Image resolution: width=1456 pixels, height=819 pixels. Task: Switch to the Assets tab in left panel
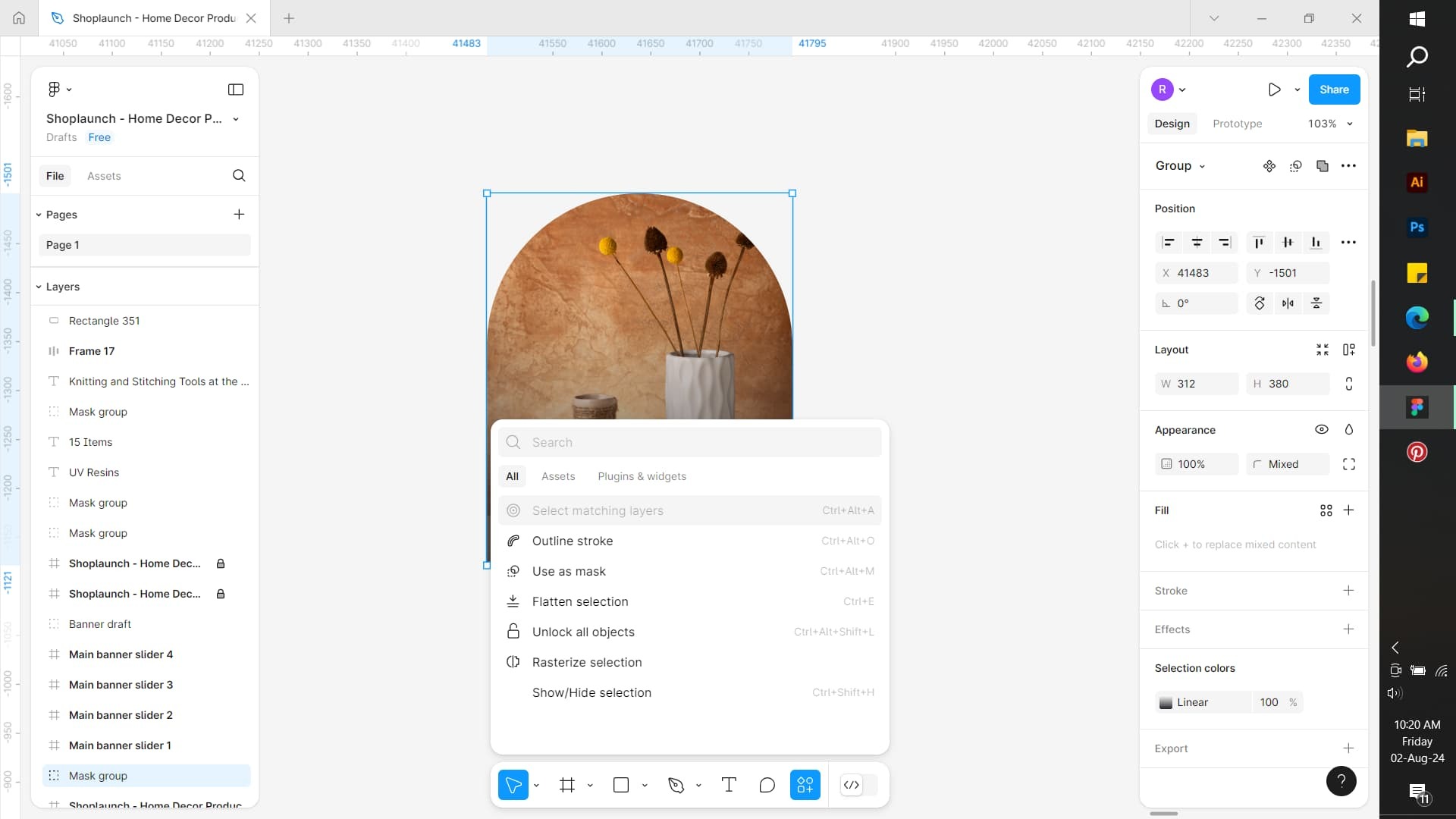tap(104, 176)
